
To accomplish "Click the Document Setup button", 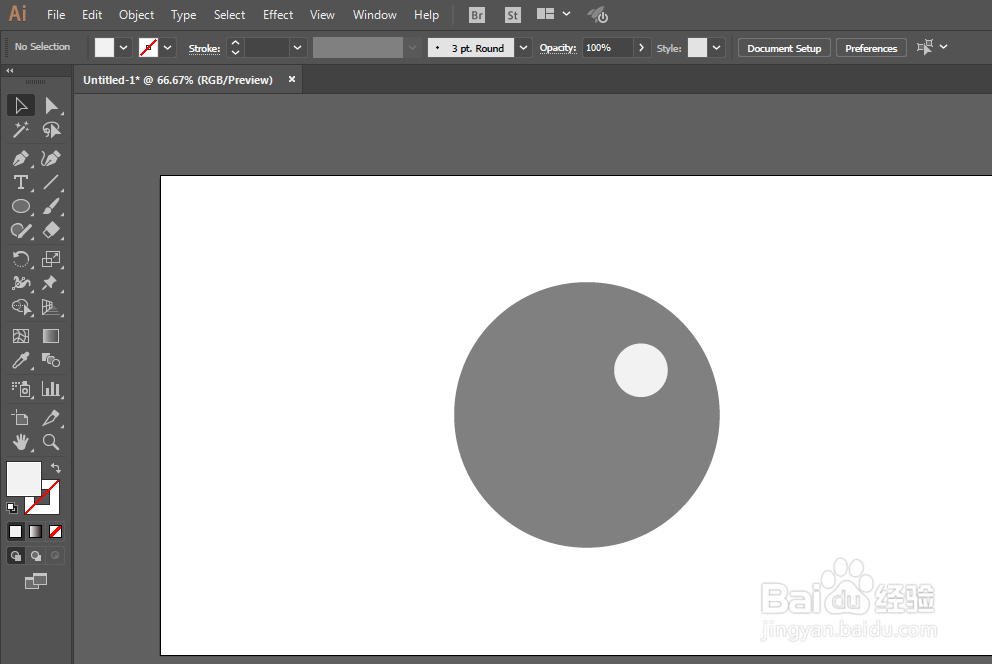I will [784, 48].
